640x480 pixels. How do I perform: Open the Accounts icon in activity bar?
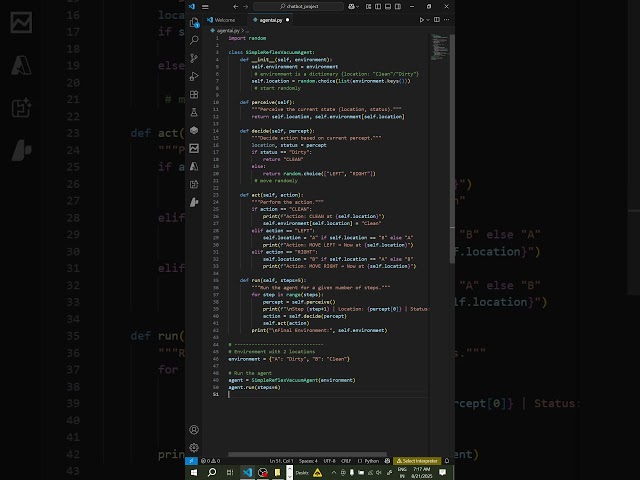click(194, 429)
